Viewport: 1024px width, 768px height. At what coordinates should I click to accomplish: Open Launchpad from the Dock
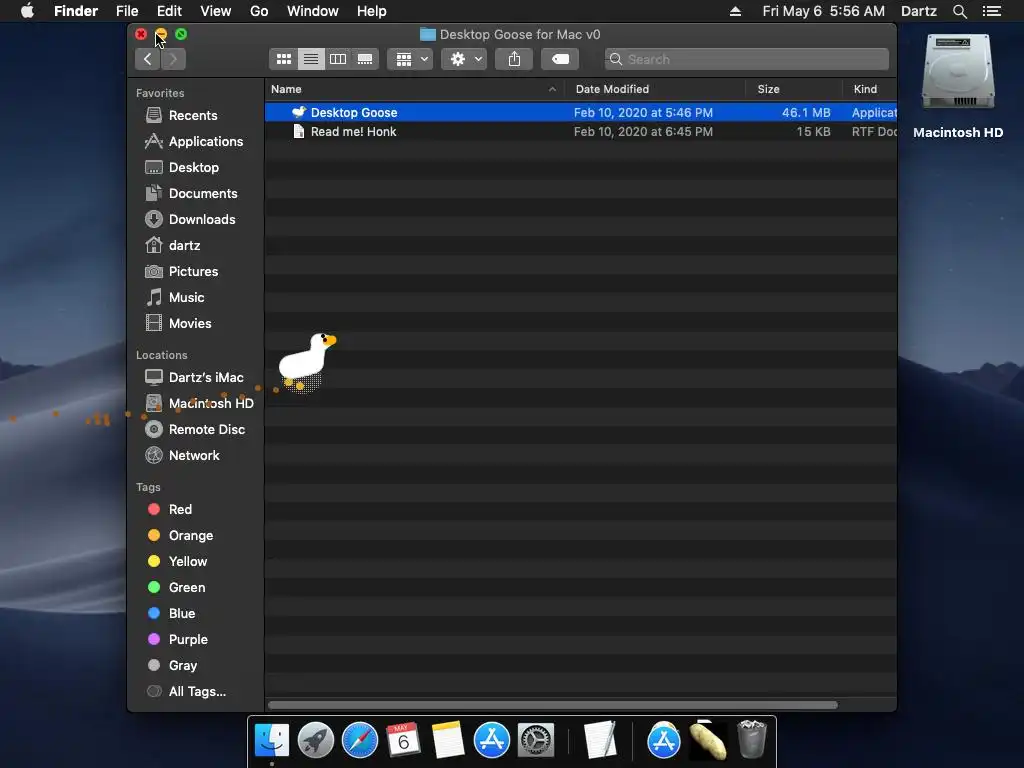[316, 741]
